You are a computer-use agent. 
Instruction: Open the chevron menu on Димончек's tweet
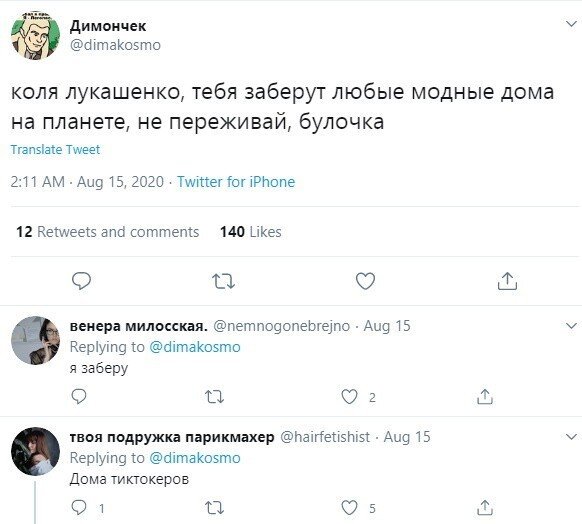(x=571, y=24)
